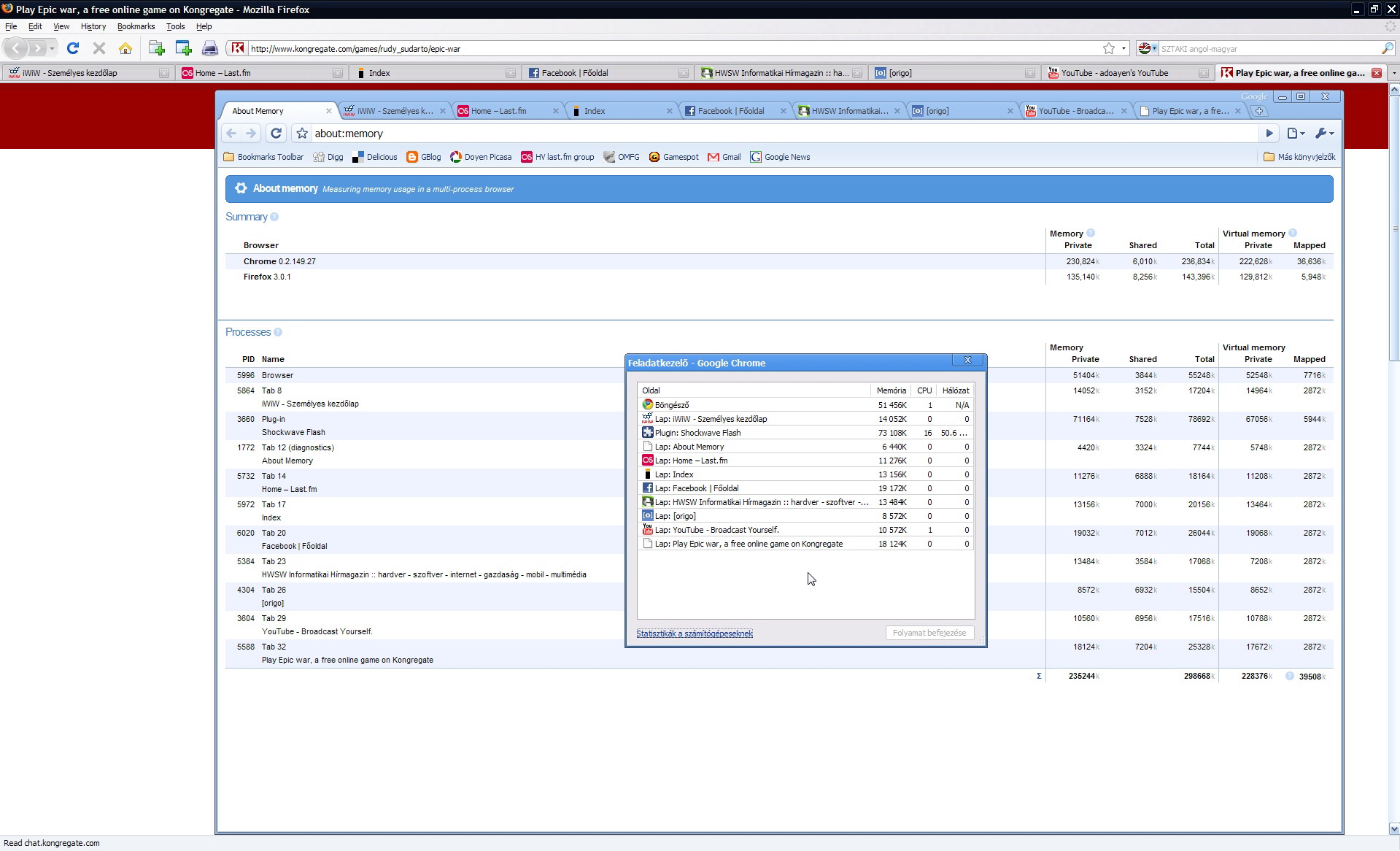Open the Más könyvjelzők bookmarks folder
The height and width of the screenshot is (851, 1400).
click(1299, 157)
